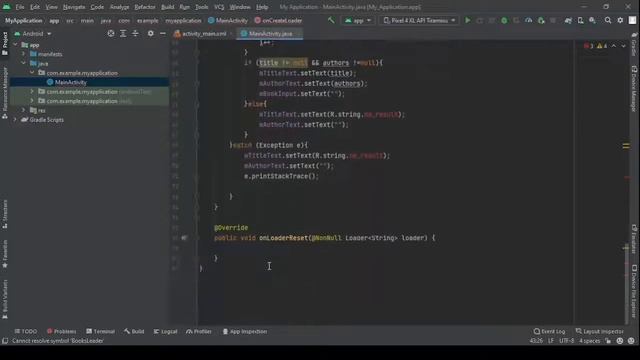
Task: Click the Make Project hammer icon
Action: click(x=331, y=20)
